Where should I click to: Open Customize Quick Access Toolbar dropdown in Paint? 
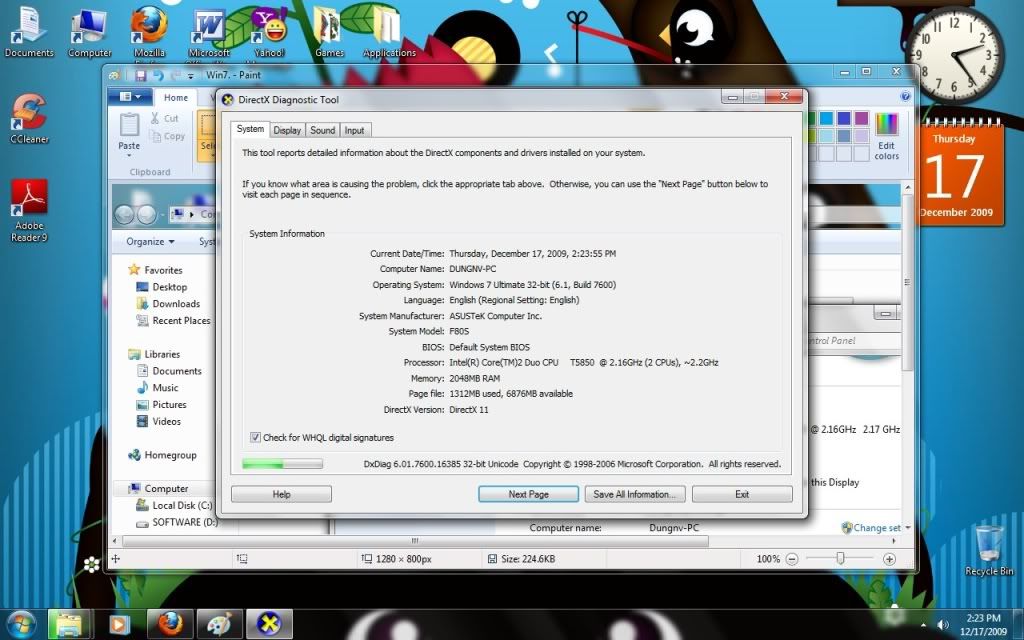[191, 76]
